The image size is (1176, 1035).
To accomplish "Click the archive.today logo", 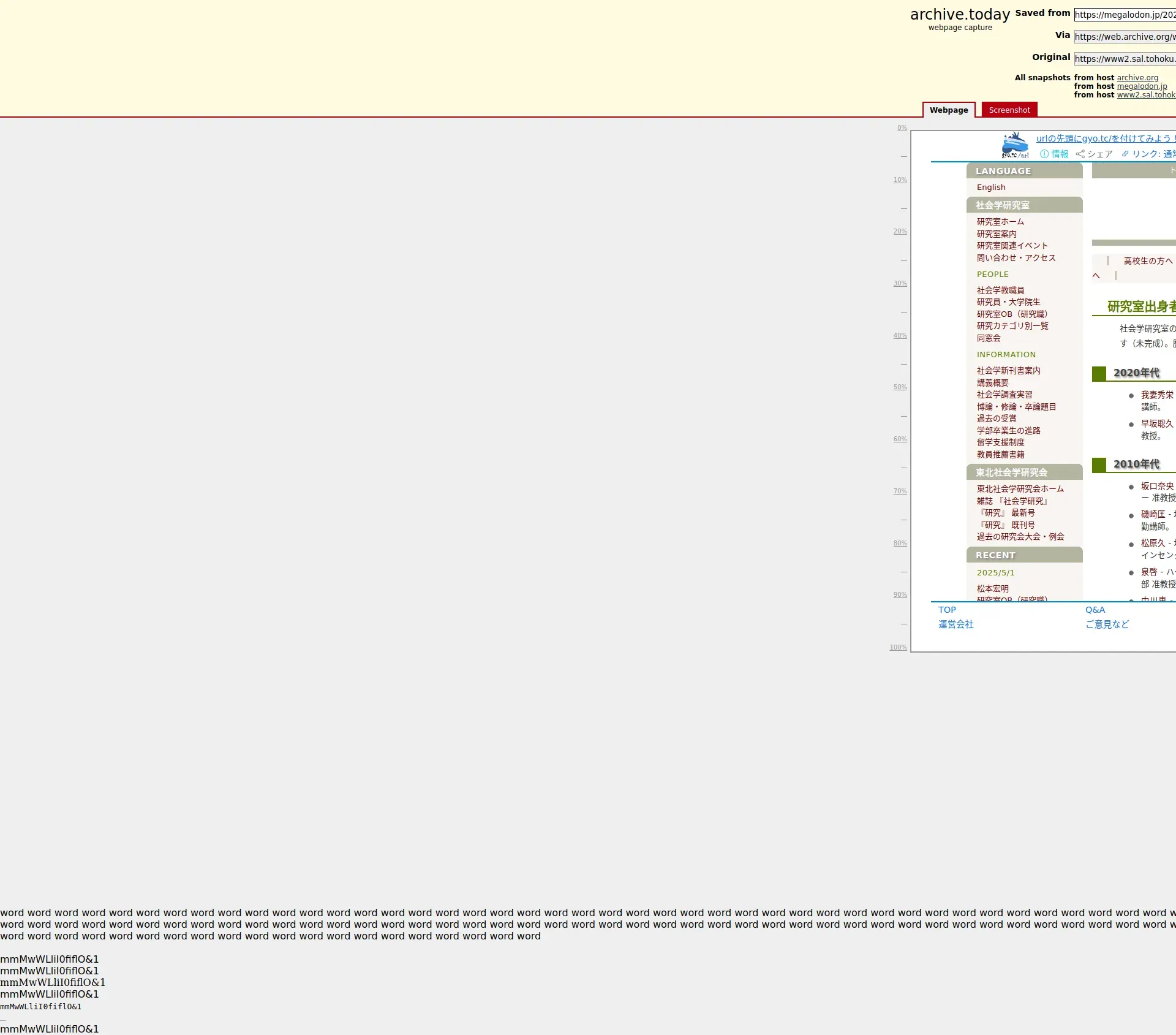I will pos(960,15).
